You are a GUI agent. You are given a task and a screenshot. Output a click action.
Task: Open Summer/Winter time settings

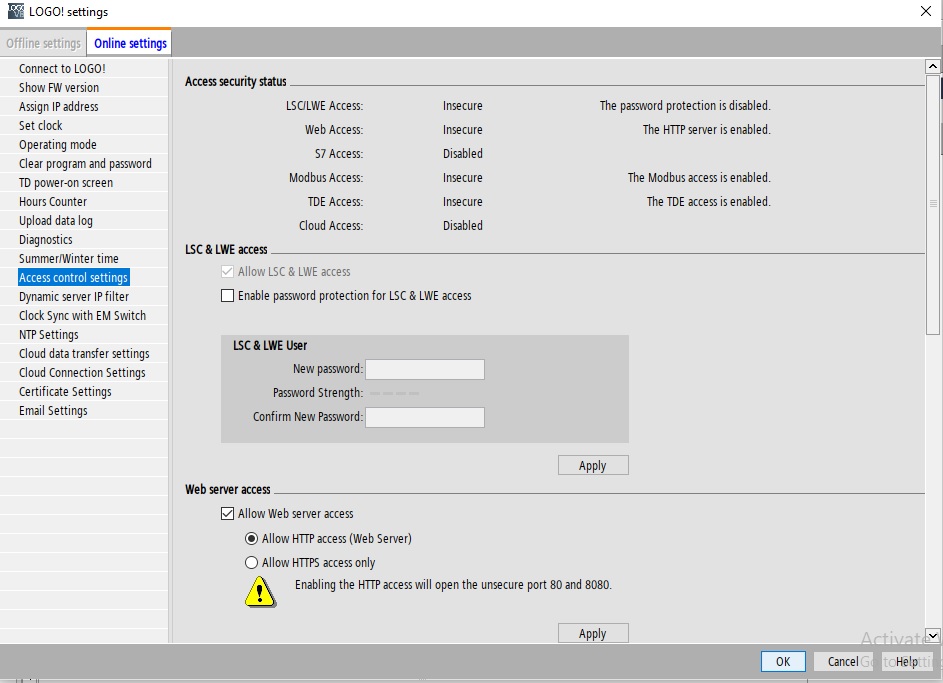pos(69,259)
